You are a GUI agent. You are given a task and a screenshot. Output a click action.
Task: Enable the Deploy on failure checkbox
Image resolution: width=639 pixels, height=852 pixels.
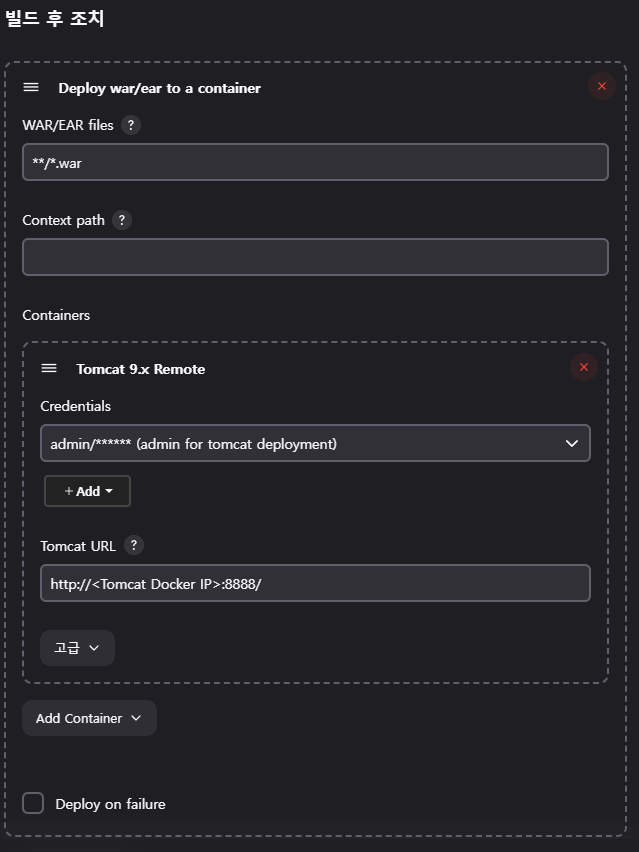[33, 803]
